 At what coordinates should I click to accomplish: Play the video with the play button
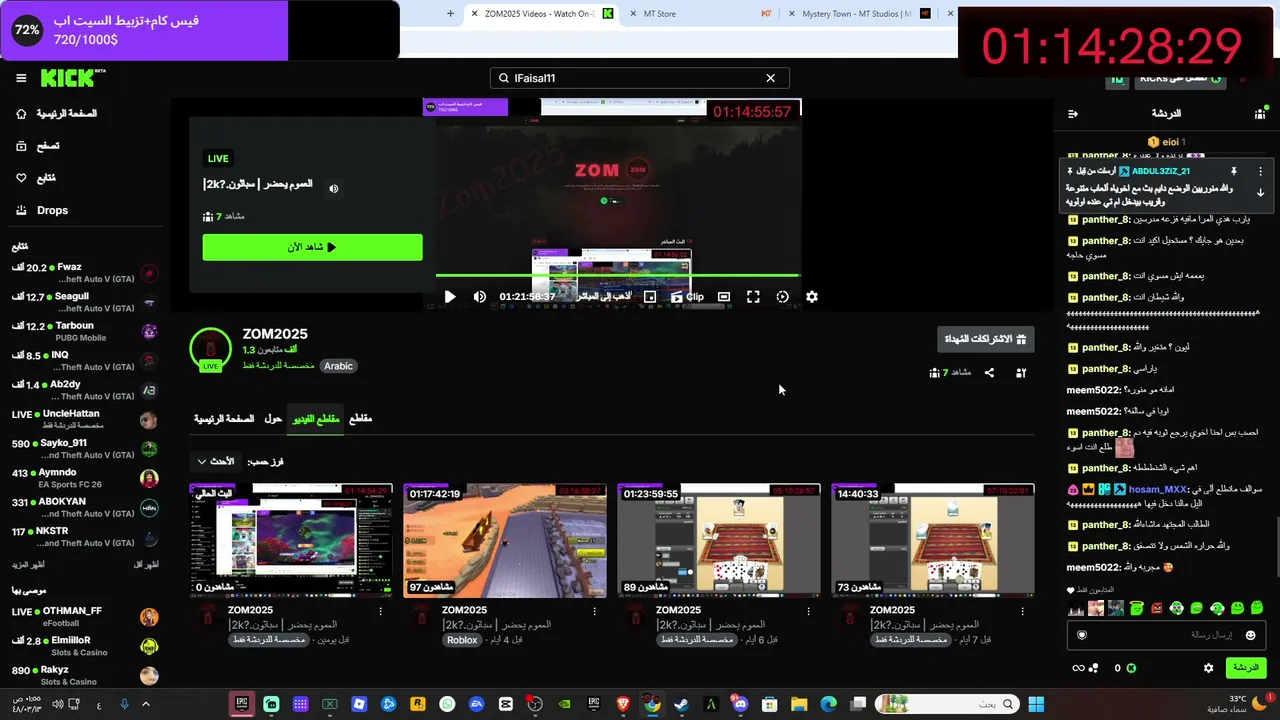coord(449,297)
